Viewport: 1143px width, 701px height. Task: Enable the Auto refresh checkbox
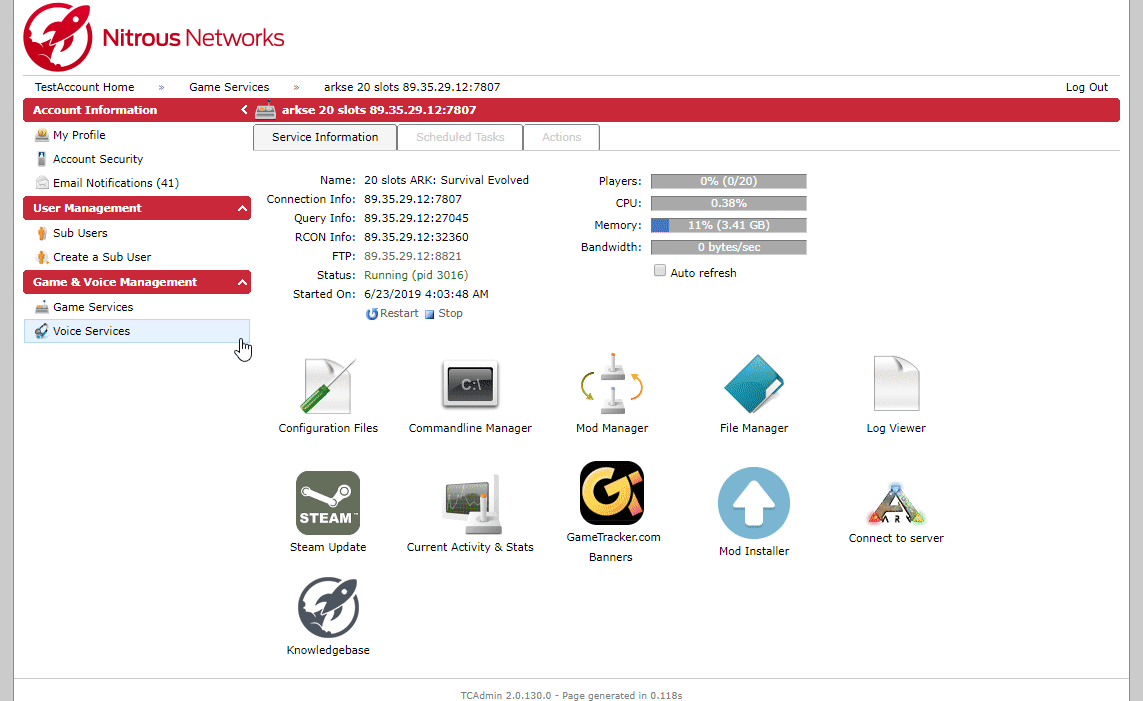[660, 271]
